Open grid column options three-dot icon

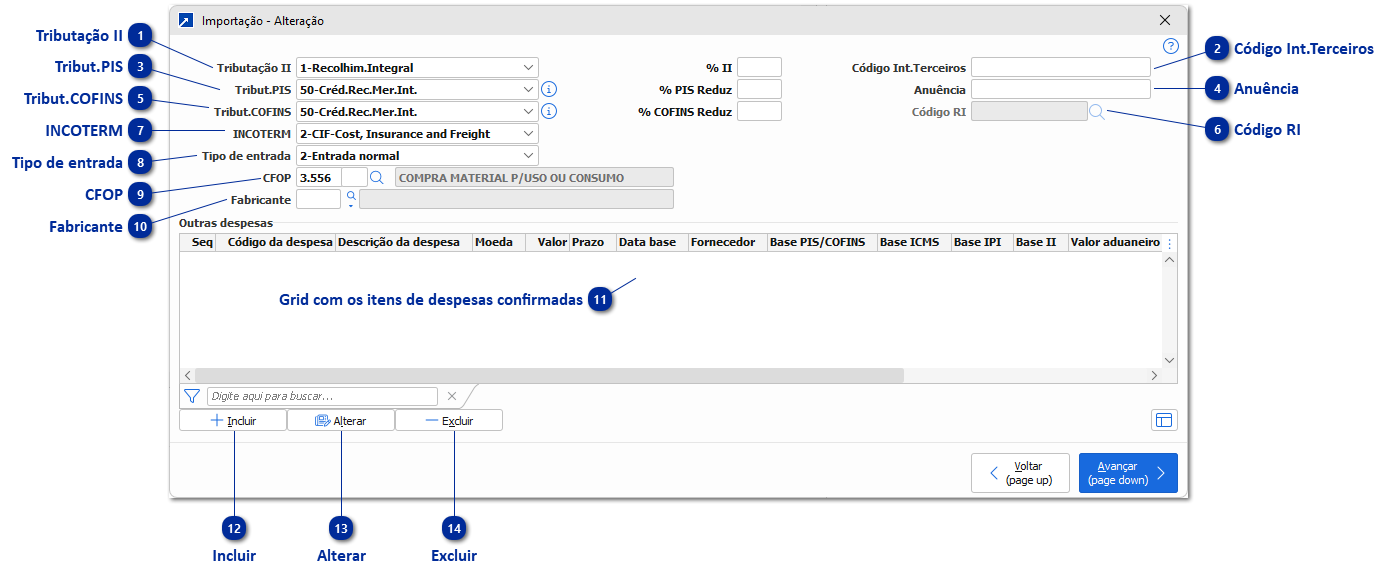click(1170, 243)
